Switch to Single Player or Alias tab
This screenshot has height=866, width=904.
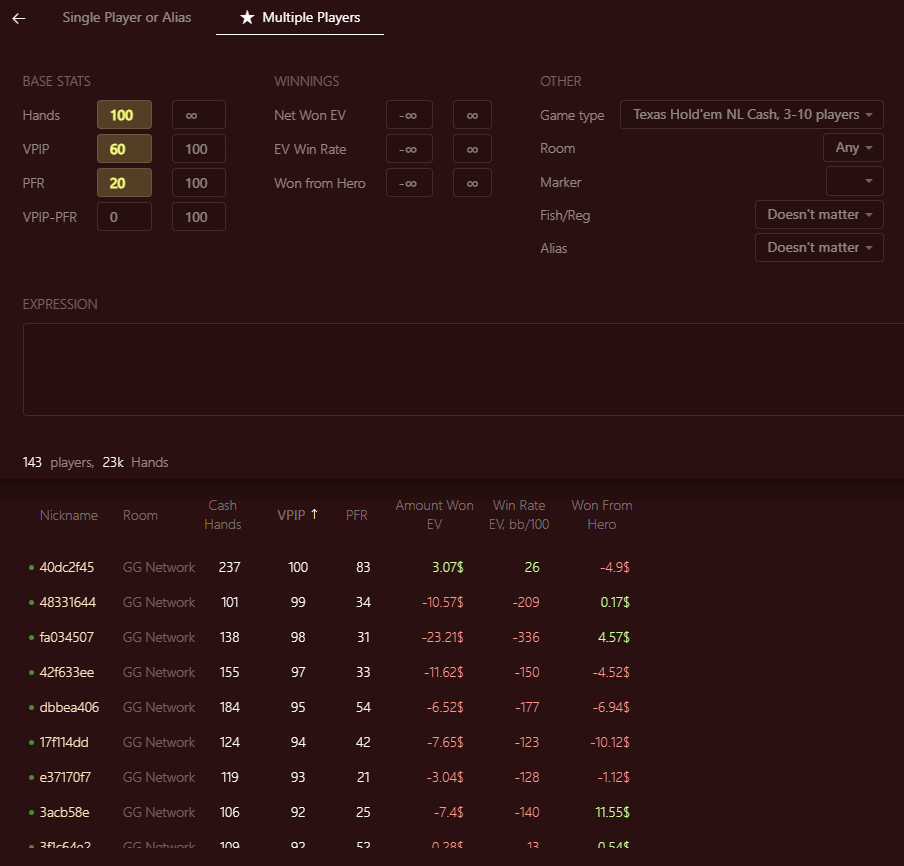click(127, 17)
